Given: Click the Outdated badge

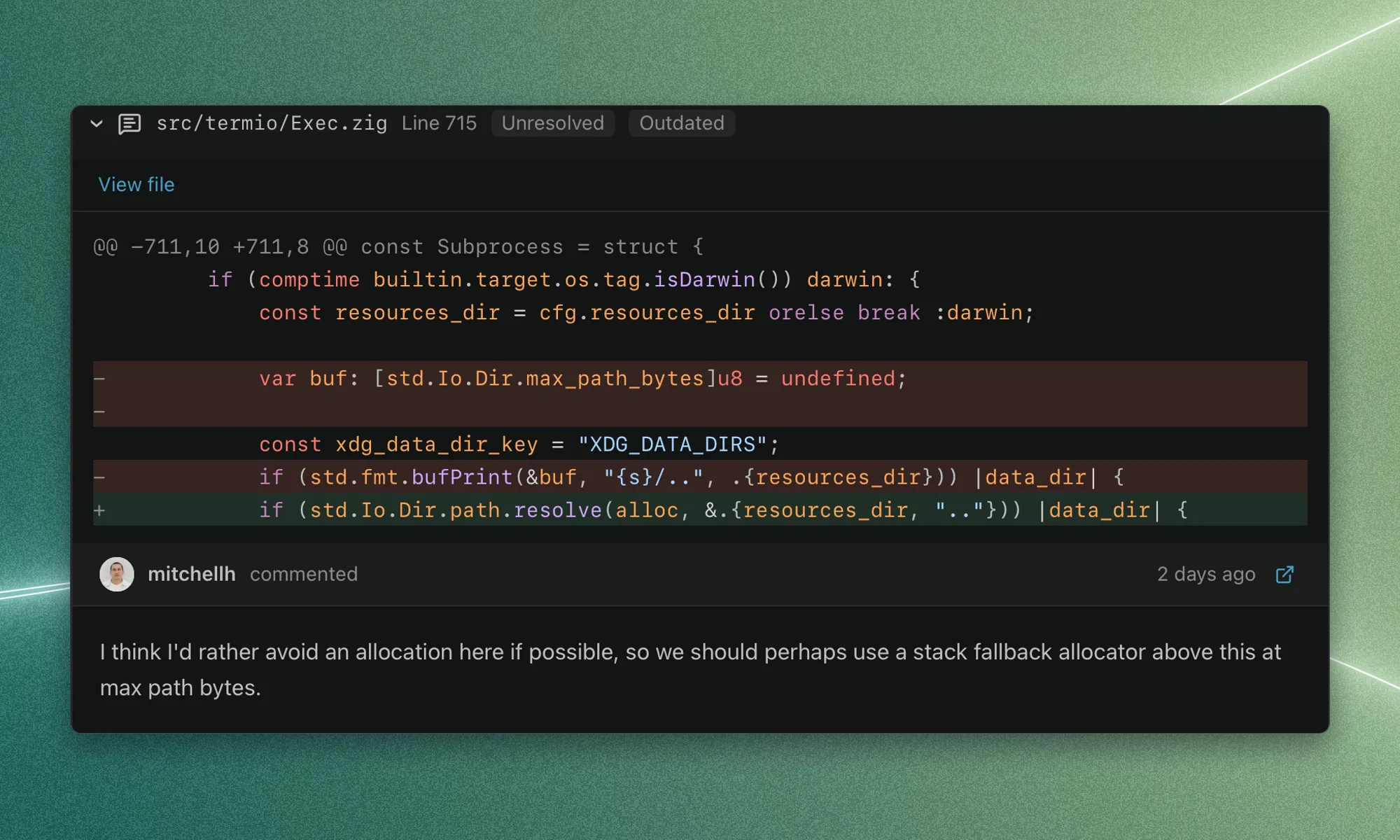Looking at the screenshot, I should [x=682, y=123].
